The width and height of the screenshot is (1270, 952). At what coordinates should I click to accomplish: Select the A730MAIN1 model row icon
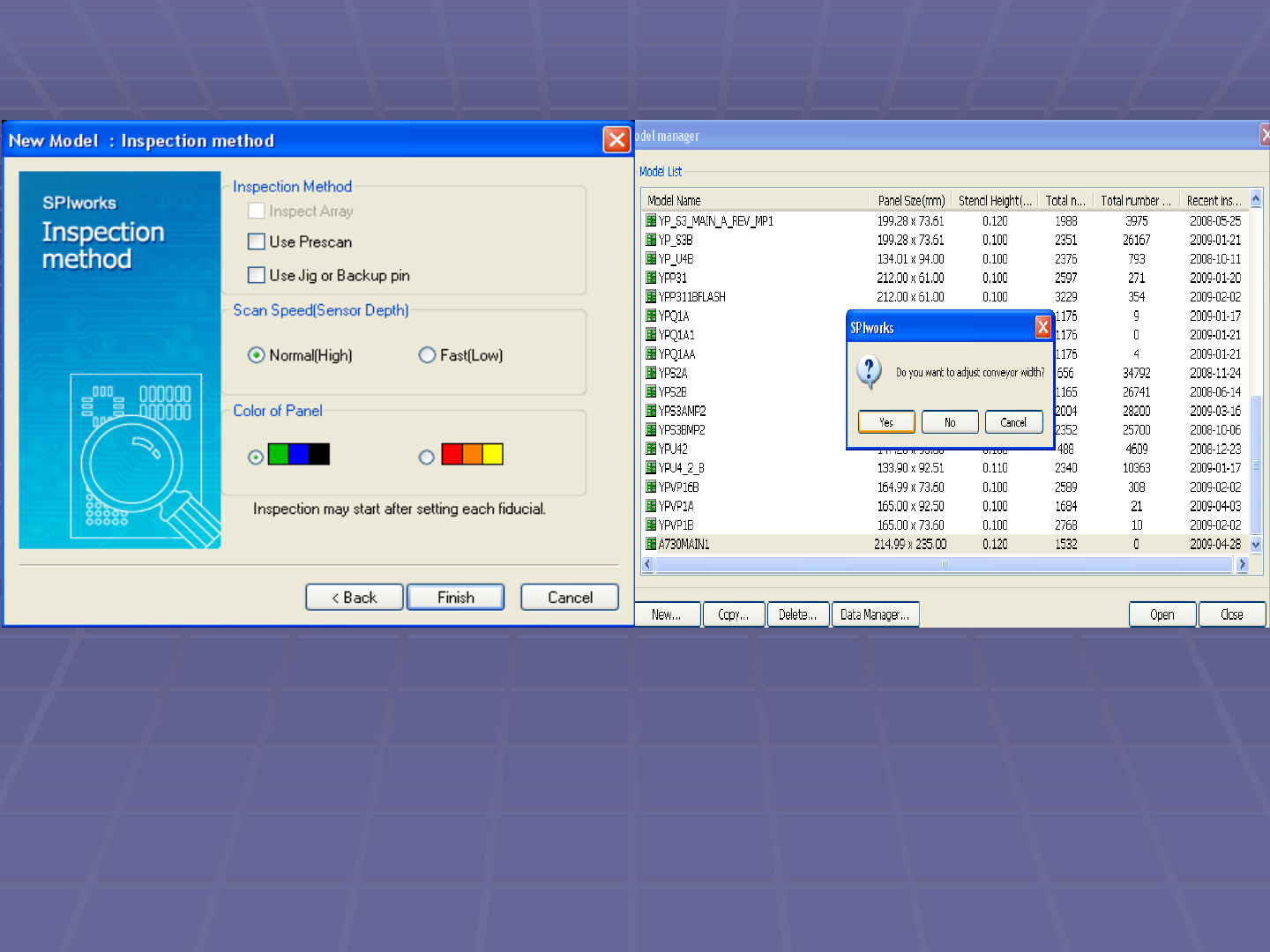point(651,544)
